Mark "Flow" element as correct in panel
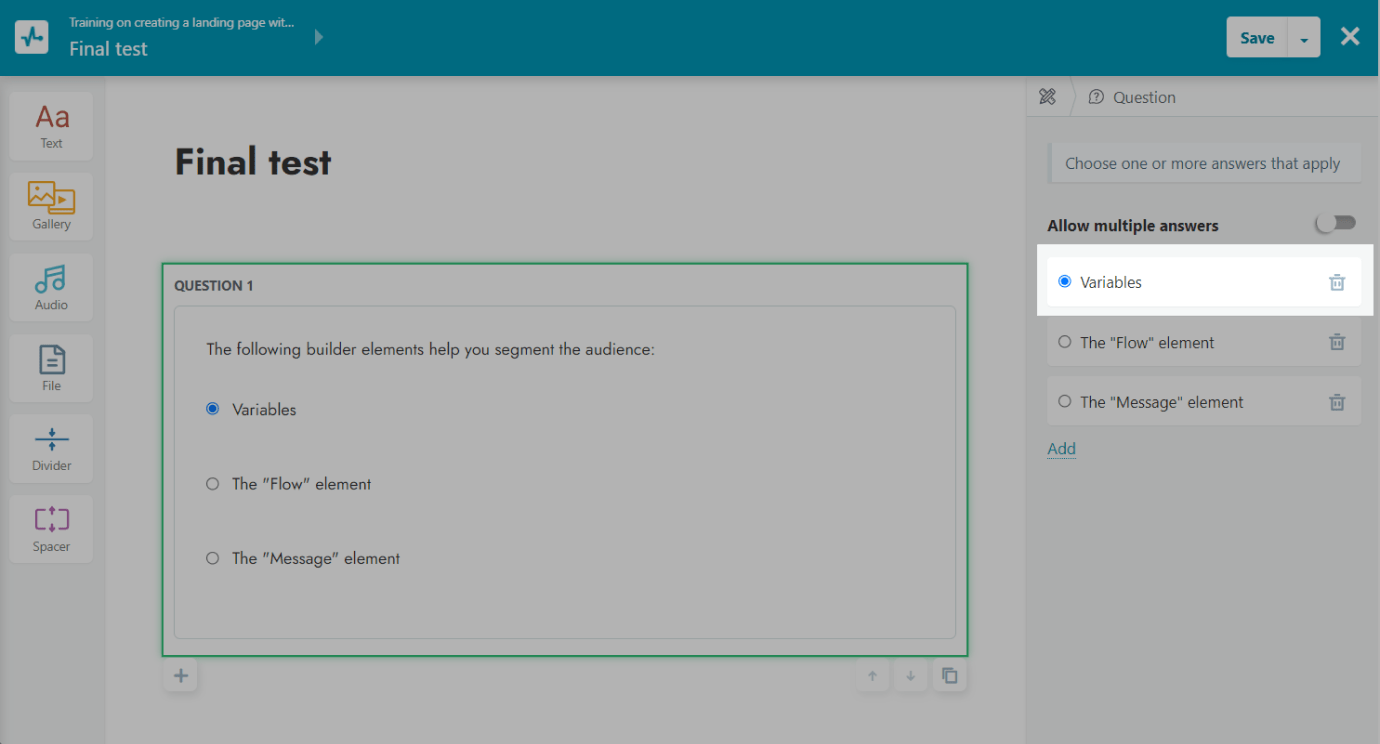1380x744 pixels. (x=1064, y=342)
